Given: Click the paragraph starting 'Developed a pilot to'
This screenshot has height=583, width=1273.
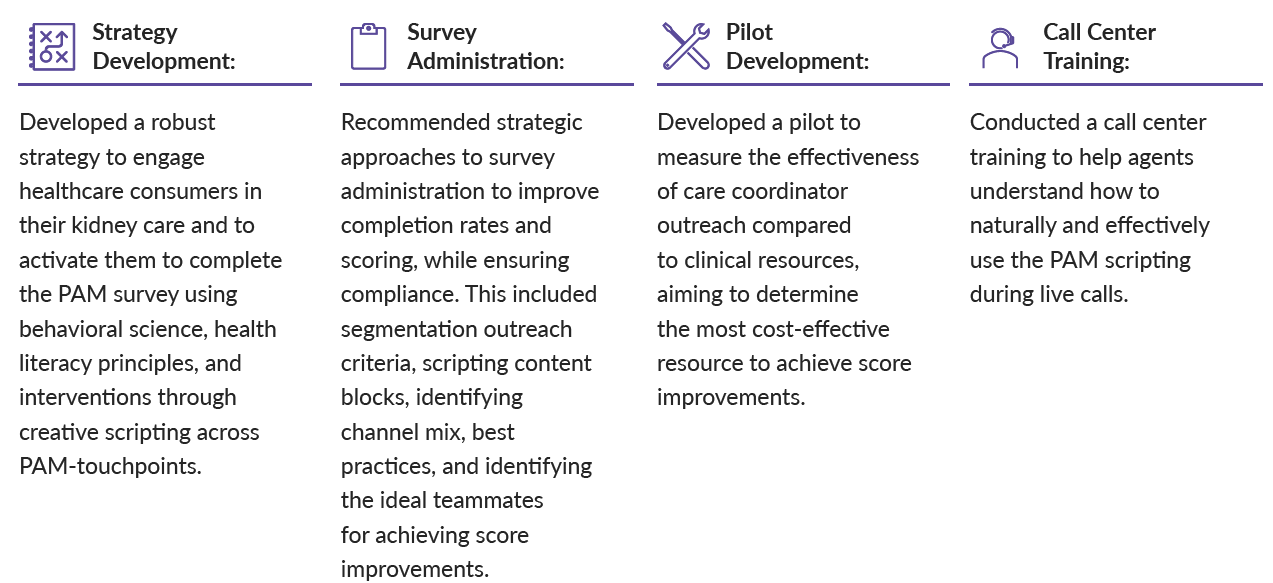Looking at the screenshot, I should (x=788, y=260).
